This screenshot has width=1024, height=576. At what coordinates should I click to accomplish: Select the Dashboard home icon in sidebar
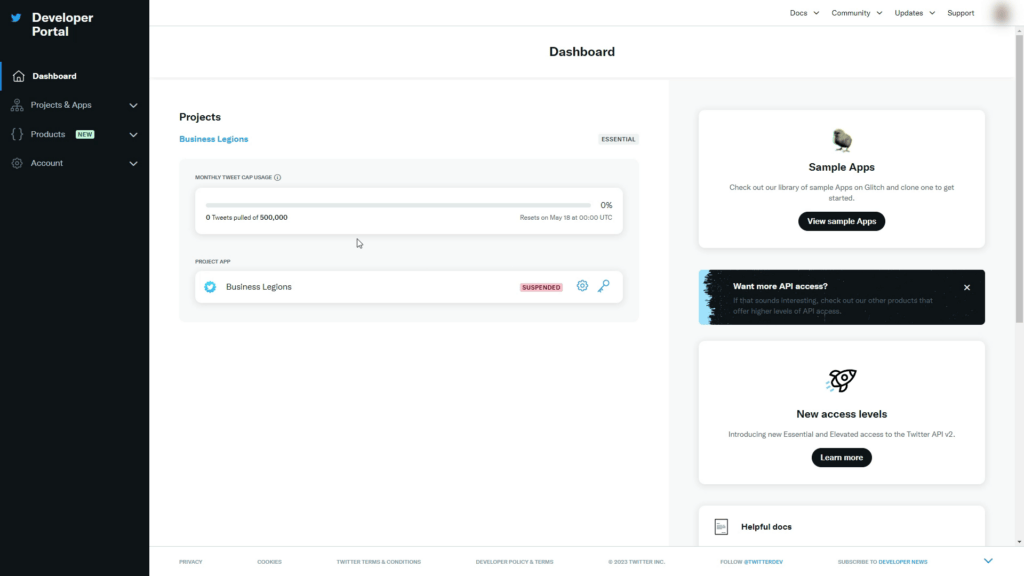18,75
